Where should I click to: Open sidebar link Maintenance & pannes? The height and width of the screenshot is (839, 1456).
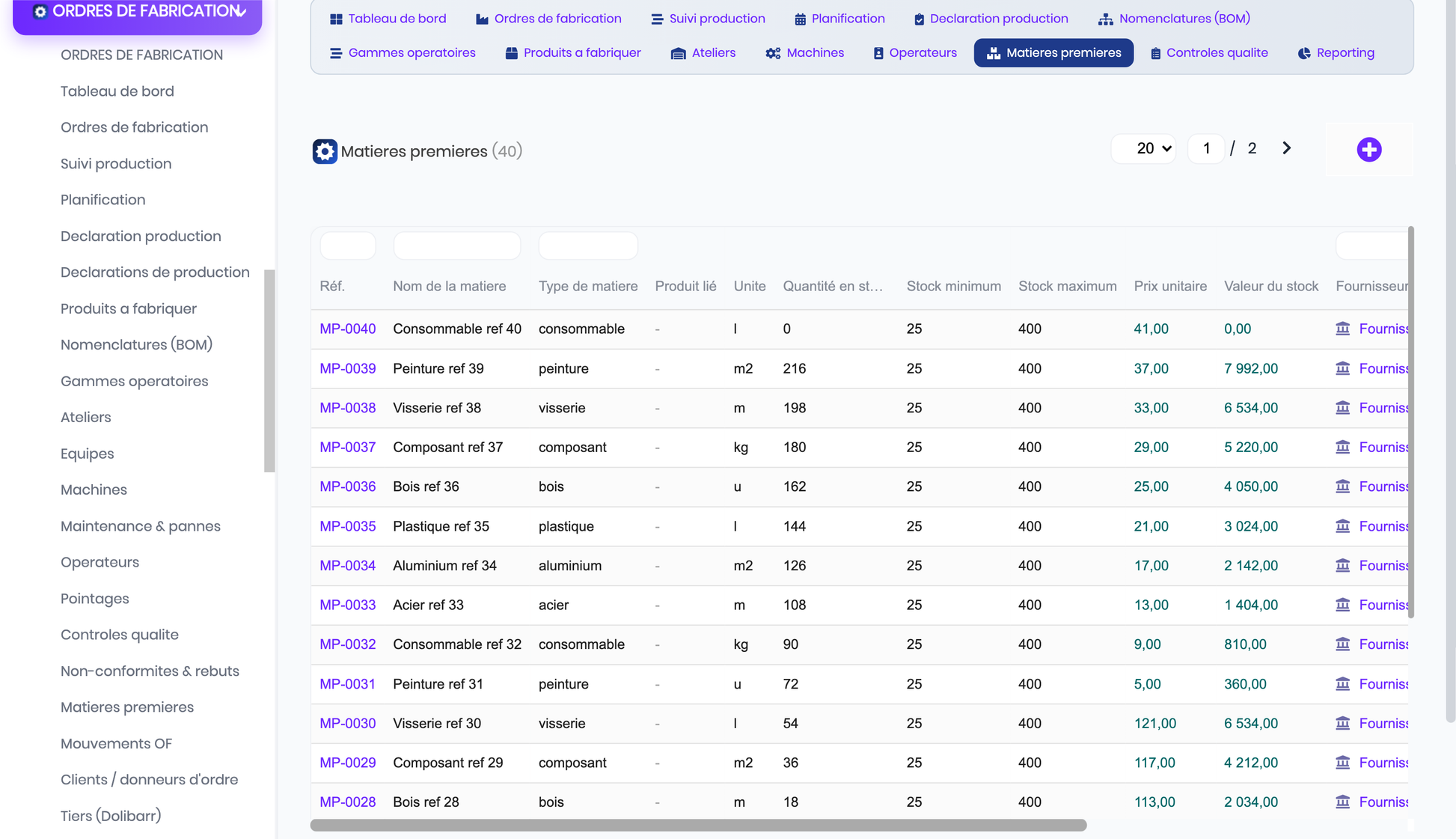pyautogui.click(x=141, y=526)
